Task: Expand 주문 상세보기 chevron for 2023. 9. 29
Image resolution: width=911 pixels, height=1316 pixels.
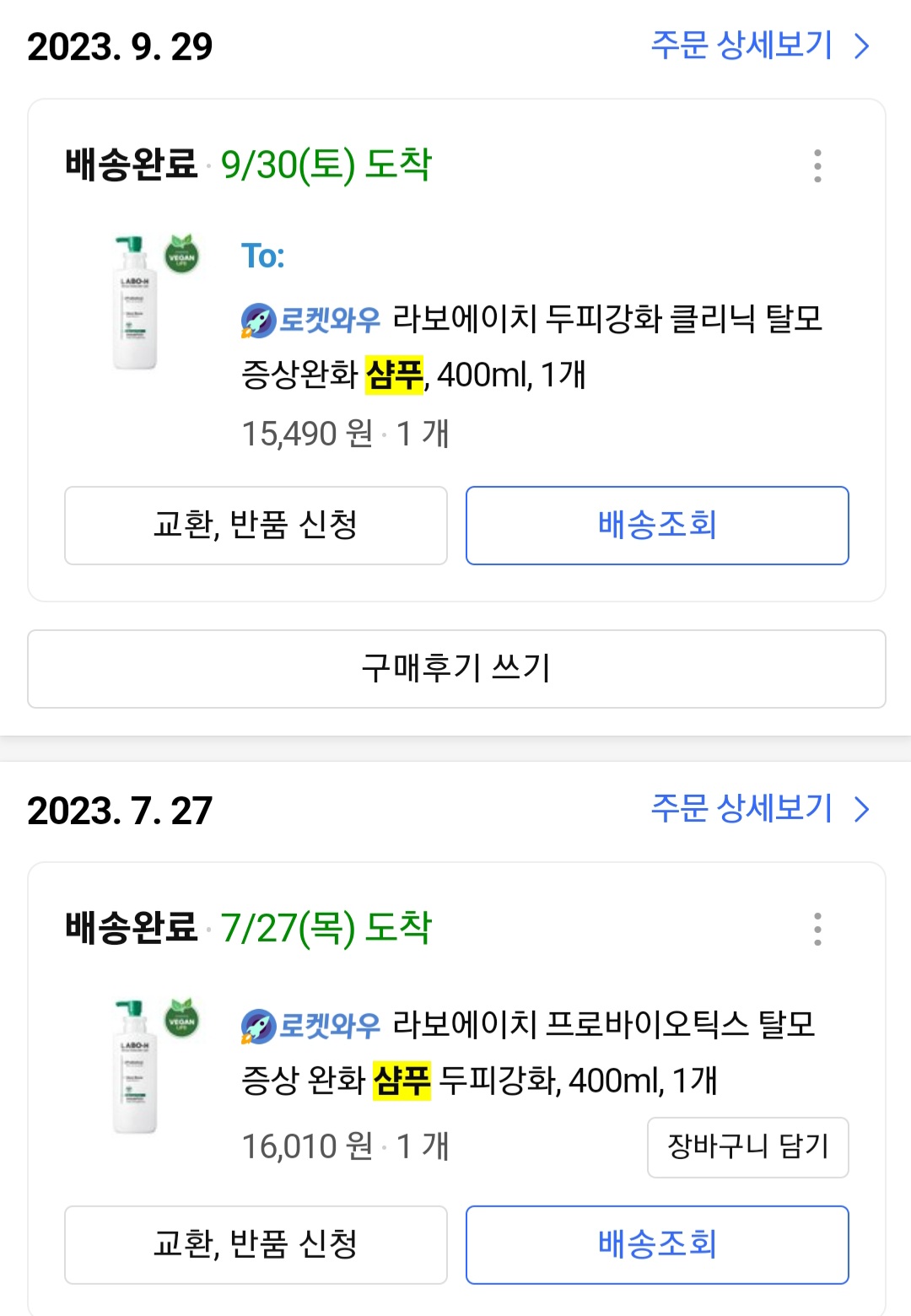Action: point(861,46)
